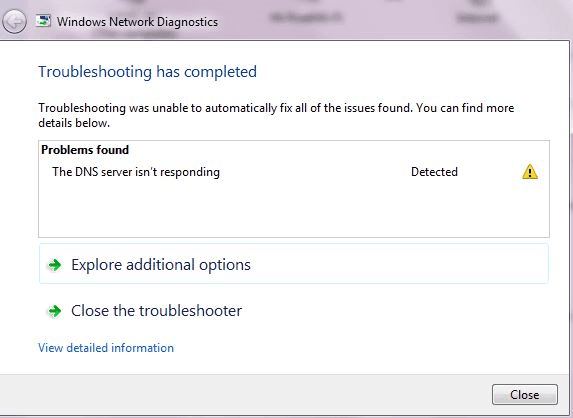The image size is (573, 418).
Task: Click green arrow beside Explore additional options
Action: pos(55,265)
